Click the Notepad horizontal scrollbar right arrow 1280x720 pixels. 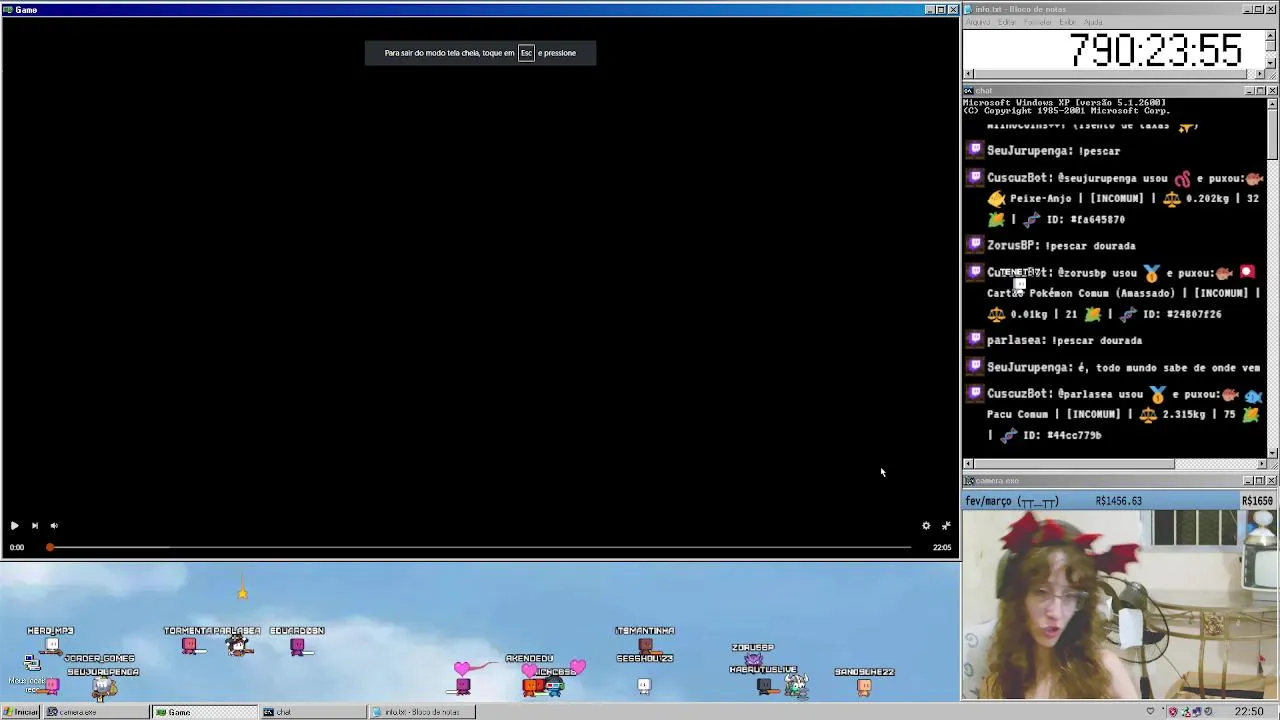click(x=1261, y=74)
